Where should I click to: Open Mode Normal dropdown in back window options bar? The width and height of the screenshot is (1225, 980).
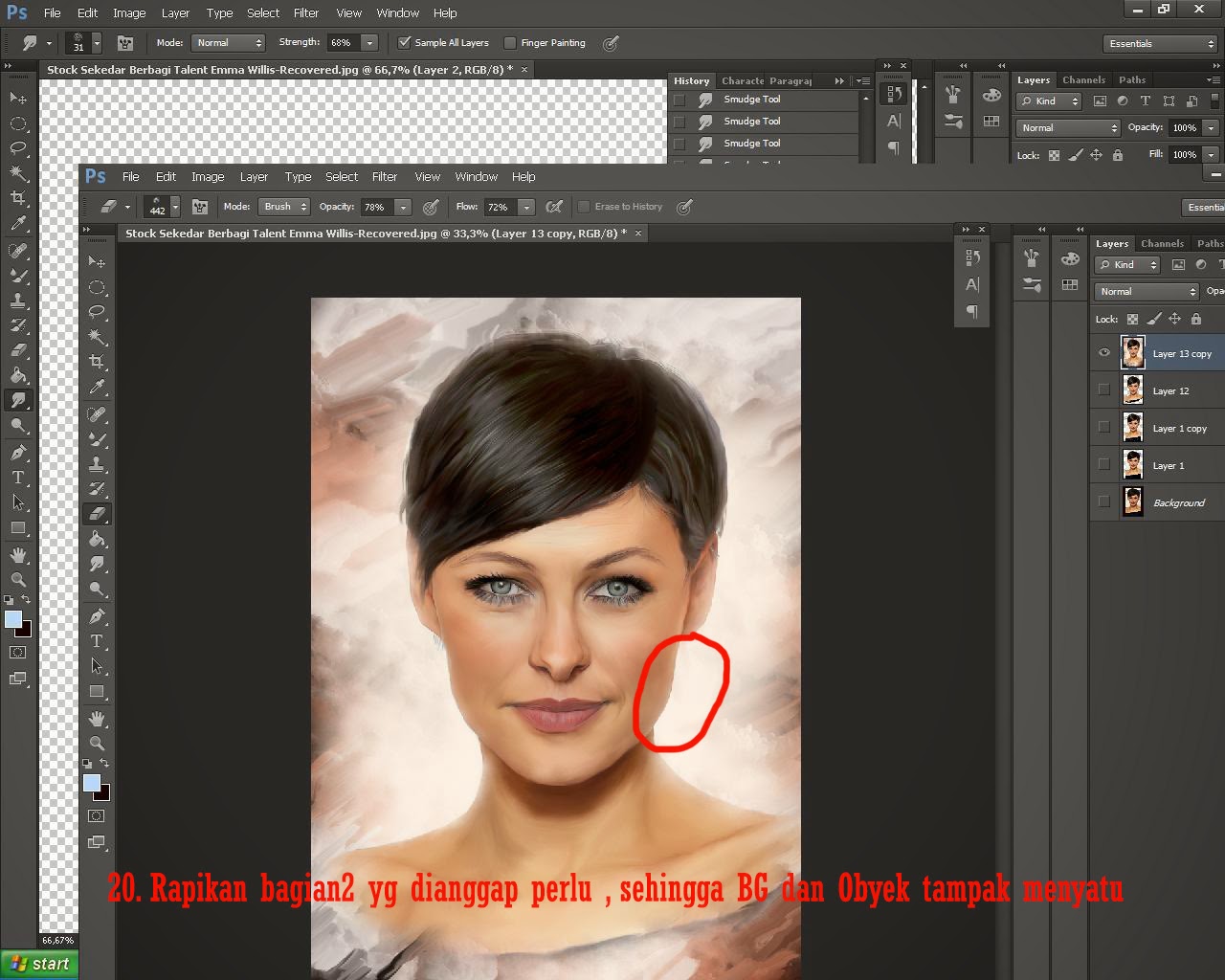pyautogui.click(x=229, y=43)
